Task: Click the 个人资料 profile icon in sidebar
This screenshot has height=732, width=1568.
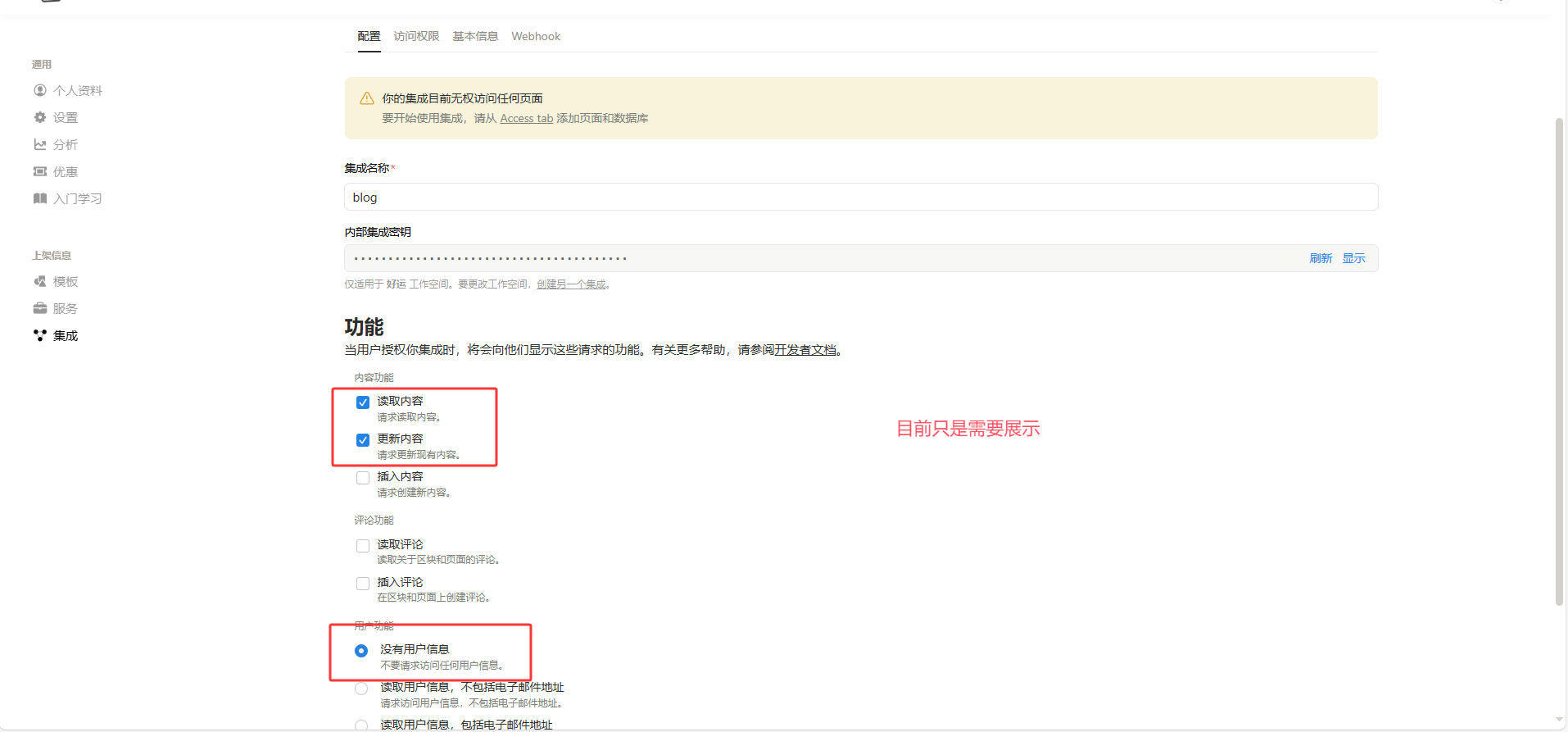Action: coord(39,90)
